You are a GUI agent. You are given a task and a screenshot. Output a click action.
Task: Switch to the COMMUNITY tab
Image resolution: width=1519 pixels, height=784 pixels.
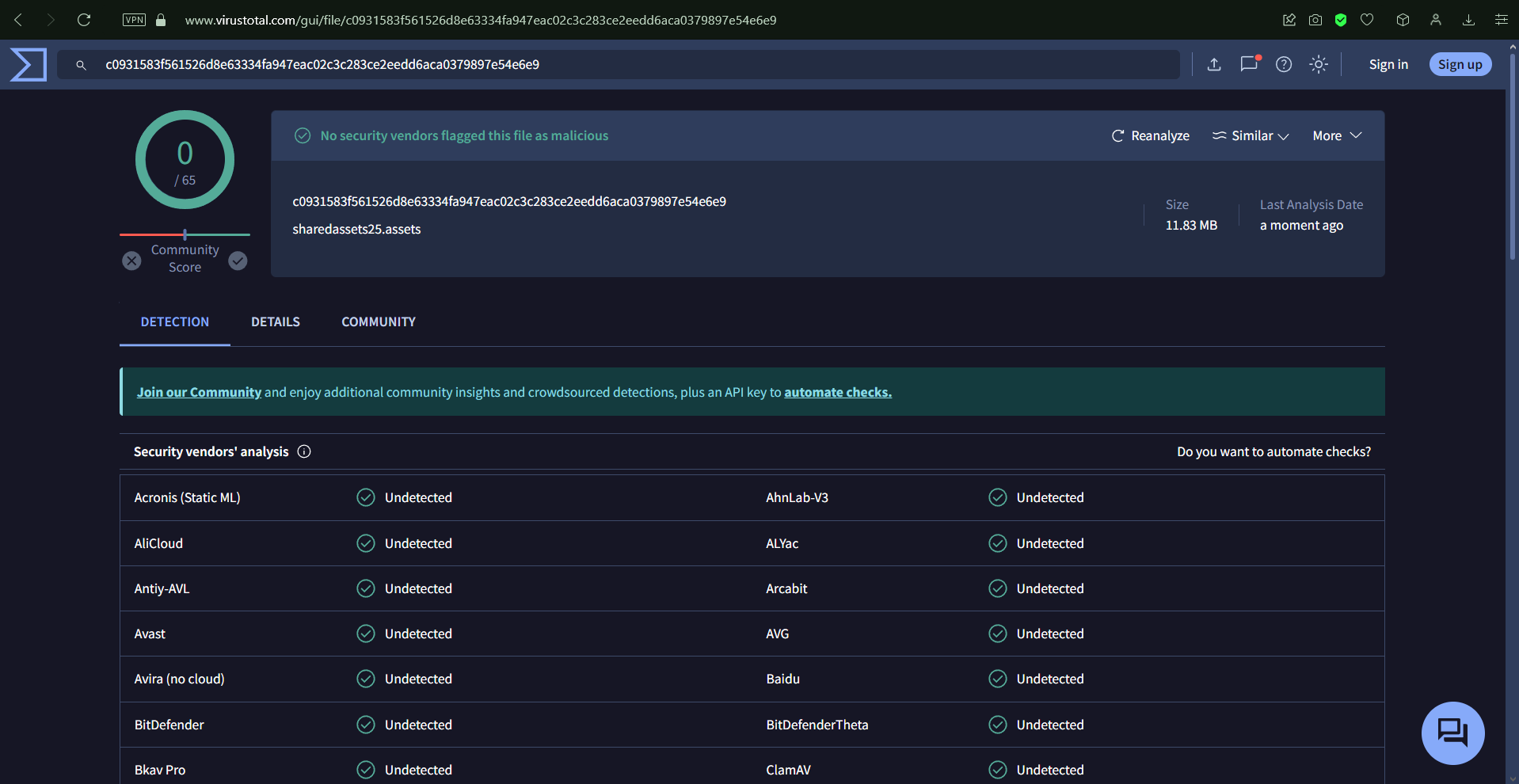point(378,322)
